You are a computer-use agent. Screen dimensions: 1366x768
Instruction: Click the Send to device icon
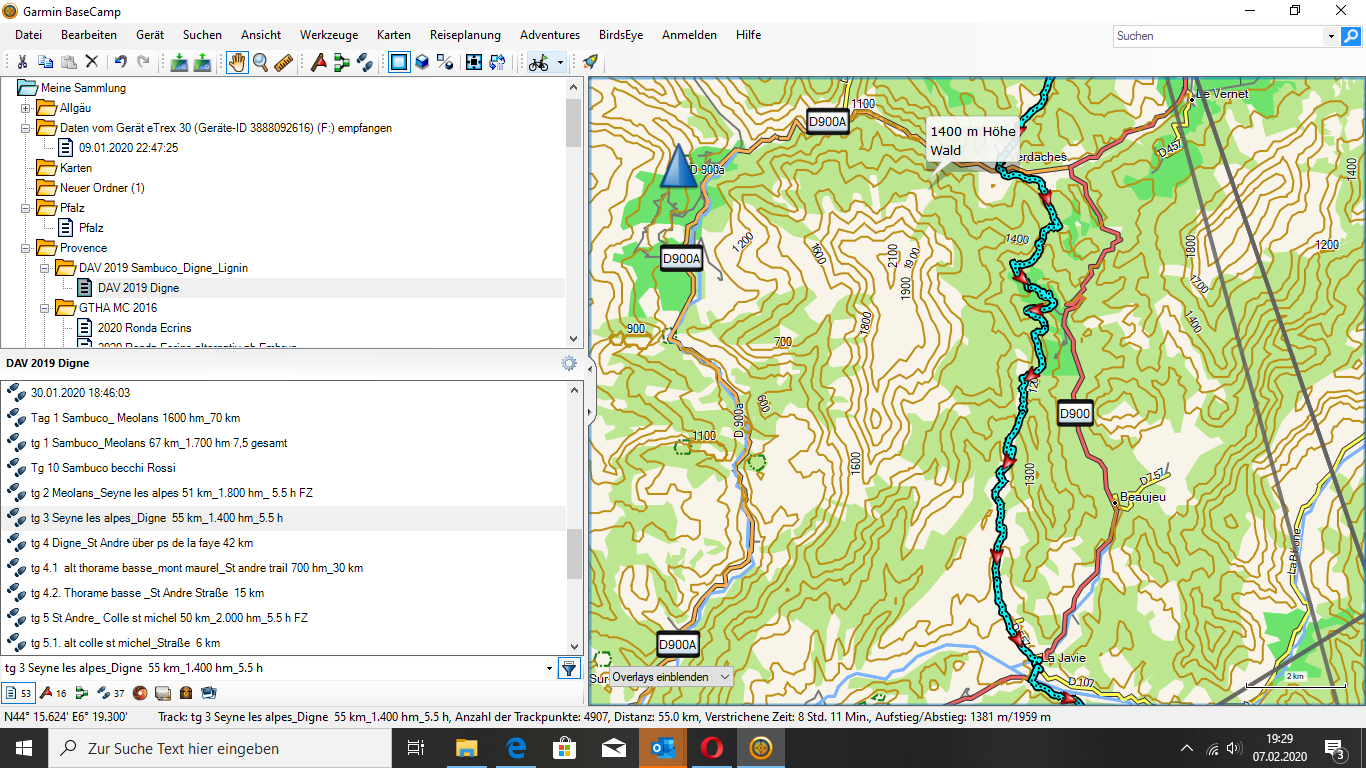(179, 62)
